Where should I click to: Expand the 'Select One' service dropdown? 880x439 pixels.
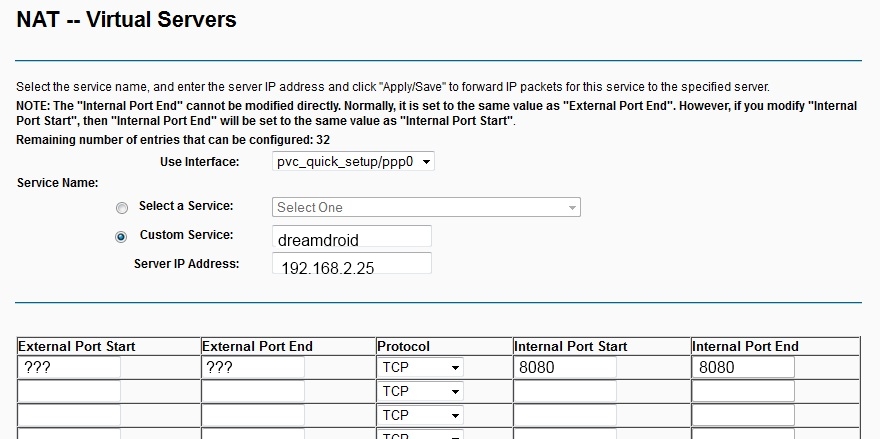[427, 208]
